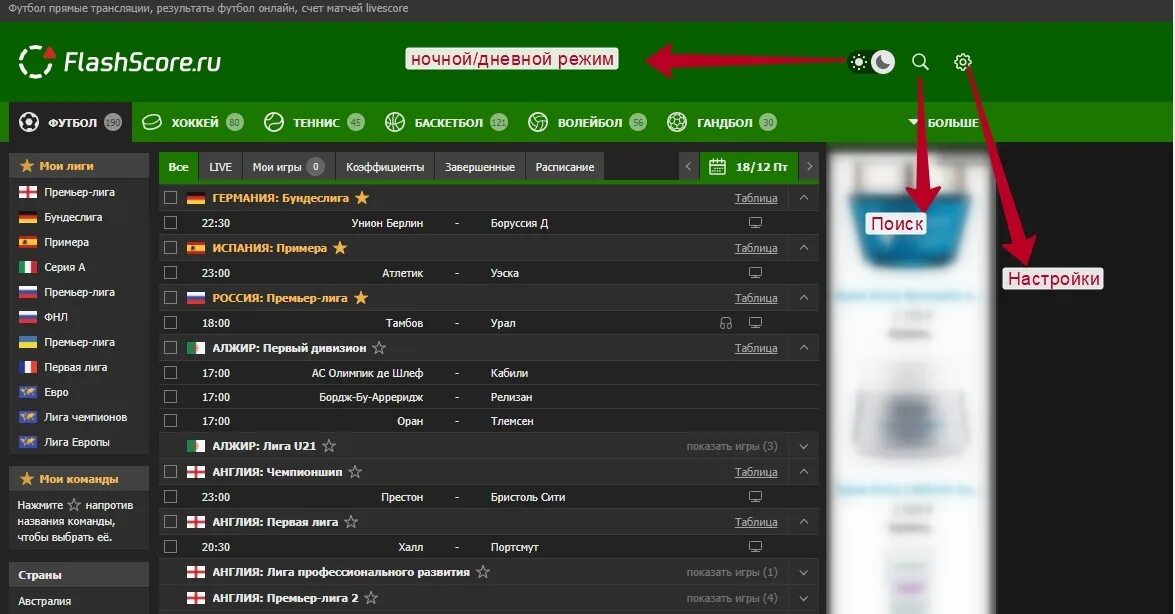Tick the Испания Примера league checkbox

tap(171, 247)
